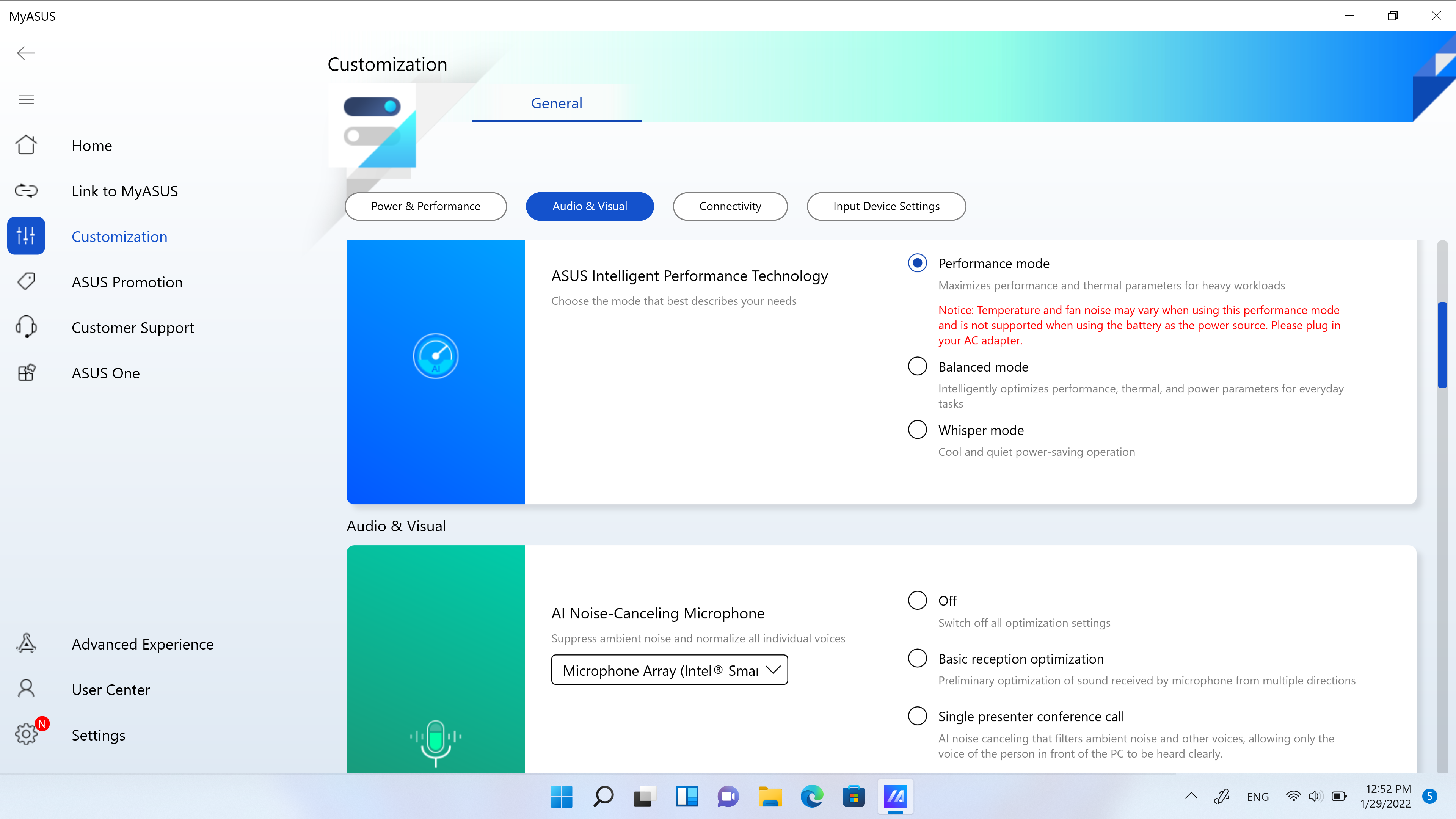The width and height of the screenshot is (1456, 819).
Task: Open the Wi-Fi network tray icon
Action: point(1293,796)
